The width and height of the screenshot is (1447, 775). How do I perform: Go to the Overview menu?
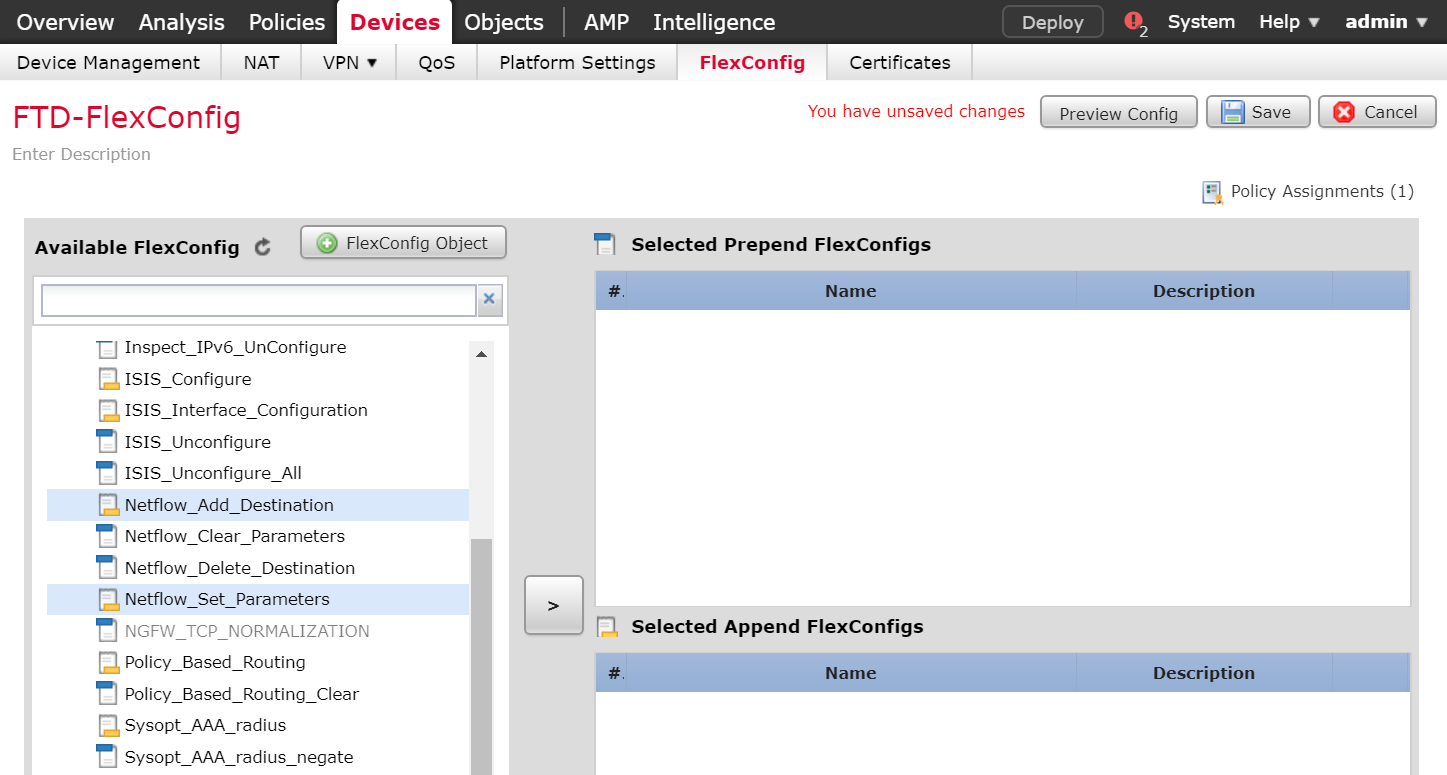(66, 22)
